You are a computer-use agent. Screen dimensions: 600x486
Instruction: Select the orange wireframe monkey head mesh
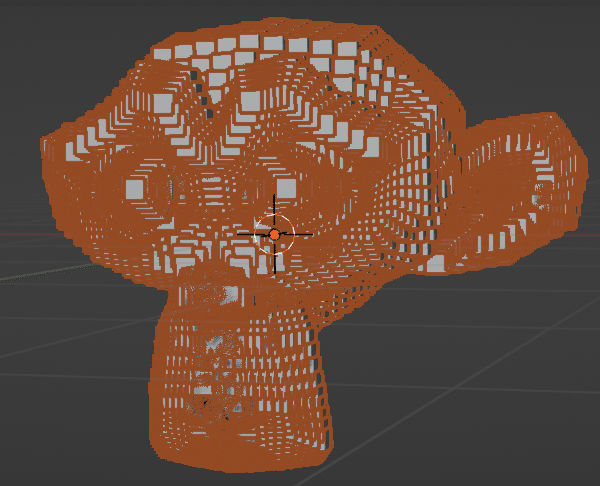tap(314, 245)
